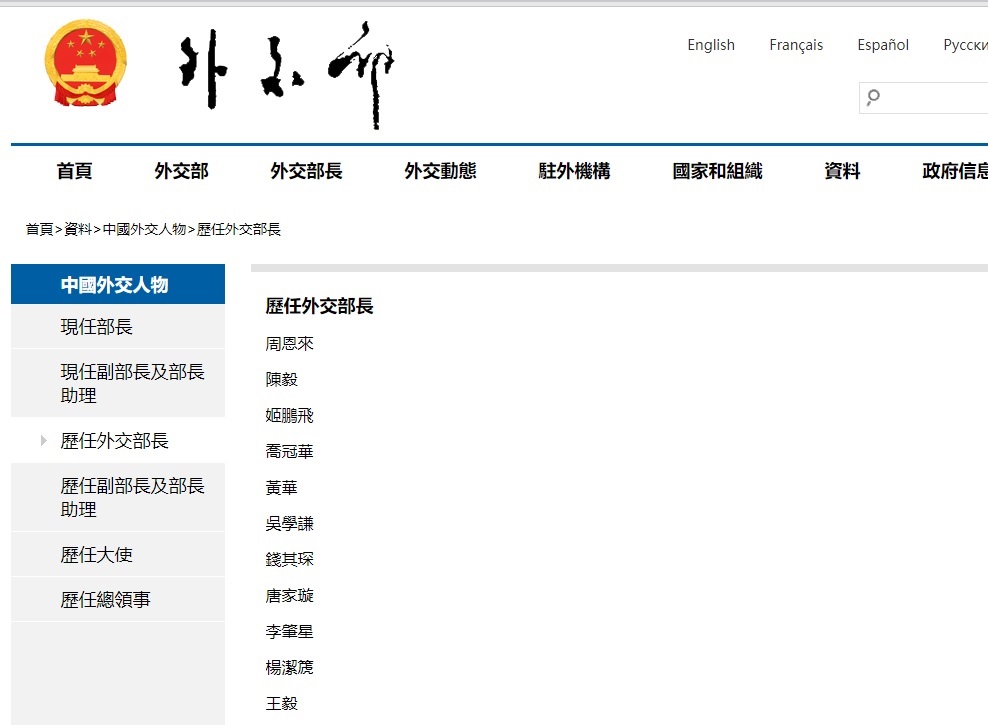Open the 首頁 nav menu item
The height and width of the screenshot is (725, 988).
74,171
